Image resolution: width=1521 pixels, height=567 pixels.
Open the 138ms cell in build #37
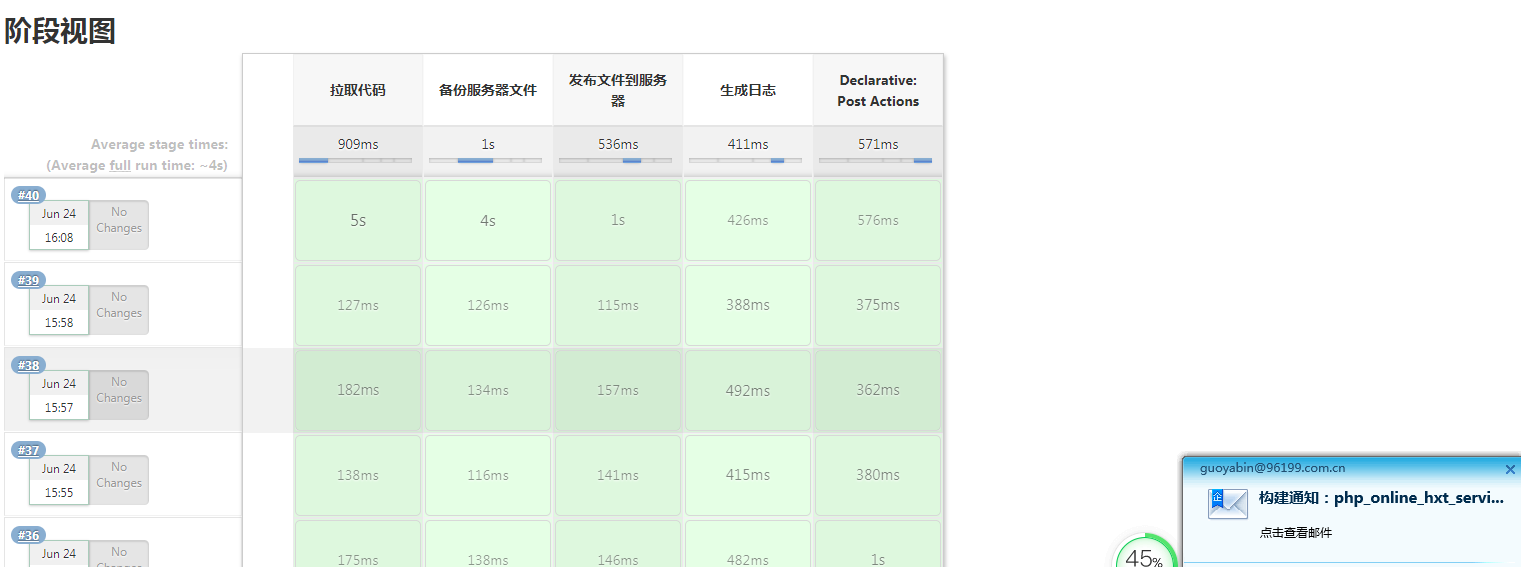click(x=358, y=475)
